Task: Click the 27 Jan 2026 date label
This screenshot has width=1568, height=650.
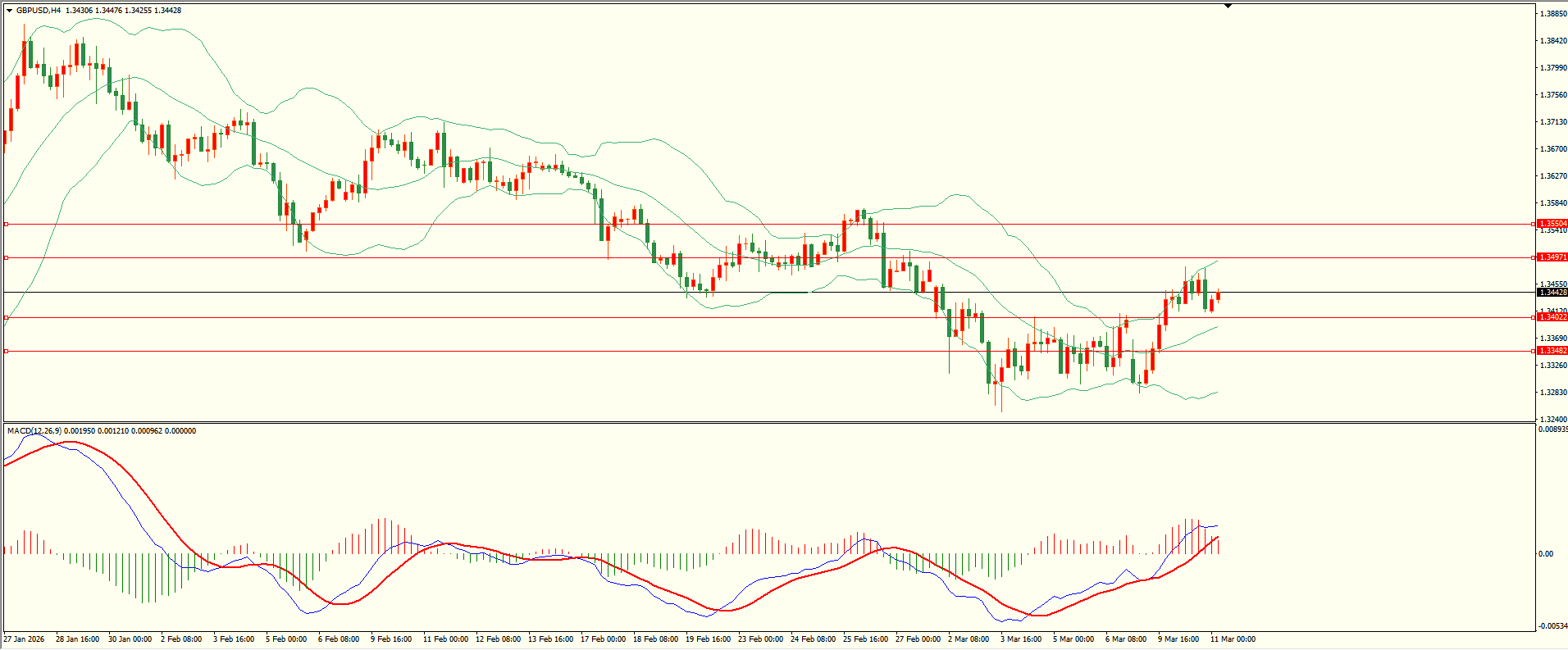Action: pos(25,639)
